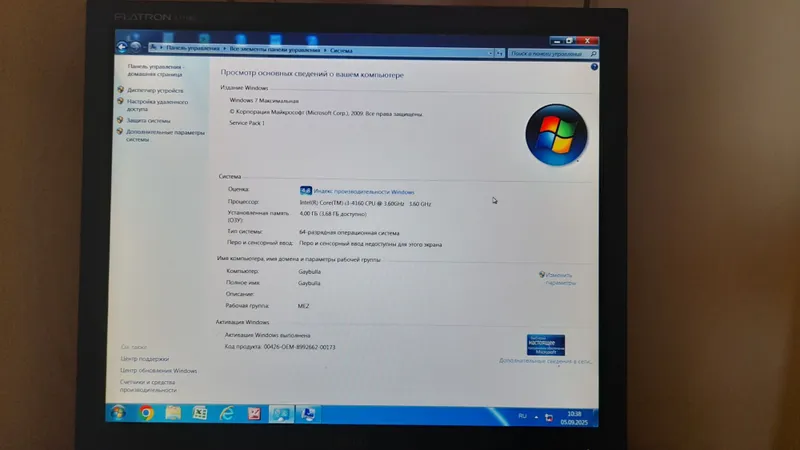Click Windows 7 Максимальная edition text

coord(264,101)
